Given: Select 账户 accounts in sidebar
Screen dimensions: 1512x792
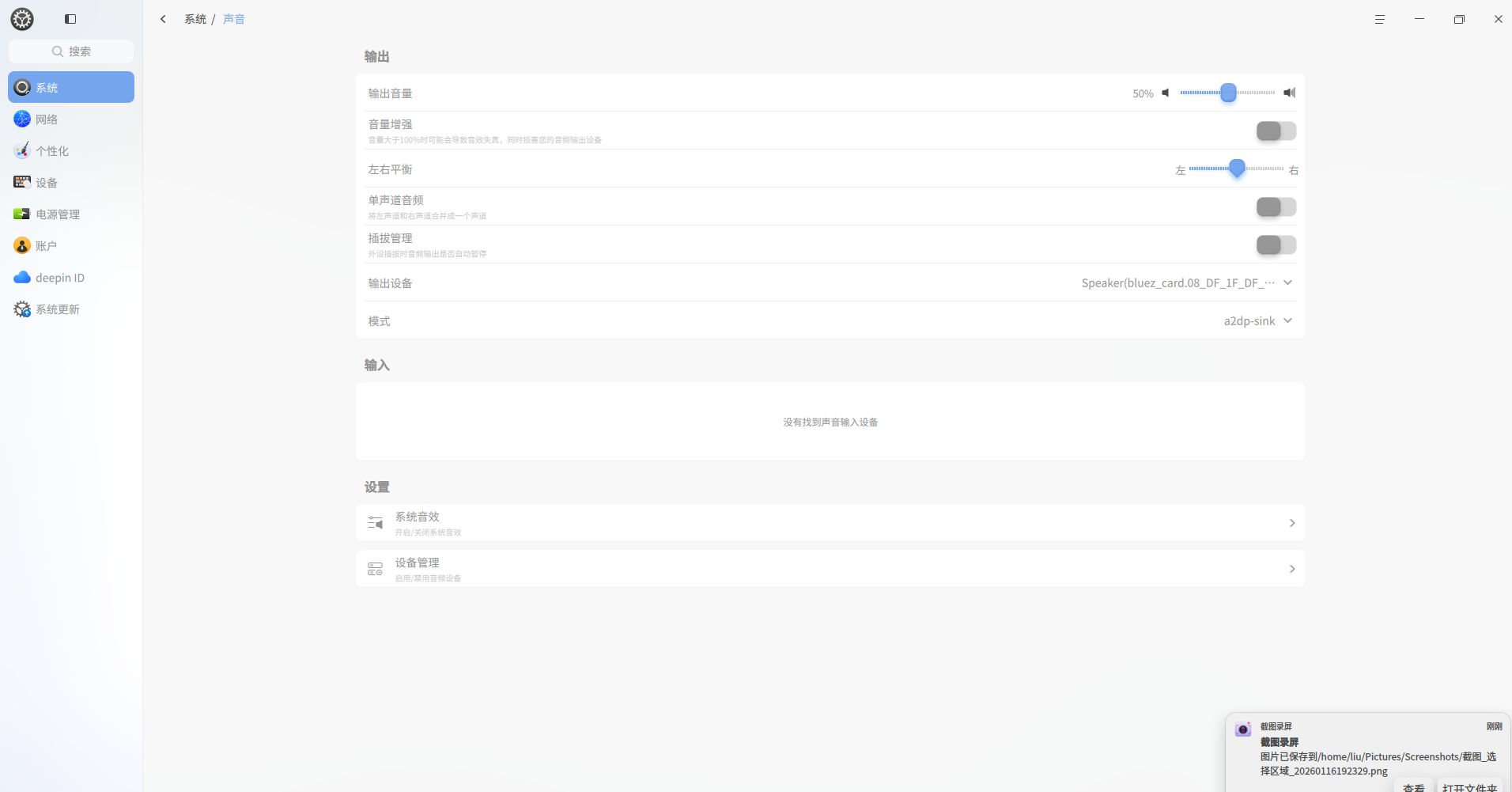Looking at the screenshot, I should 71,245.
